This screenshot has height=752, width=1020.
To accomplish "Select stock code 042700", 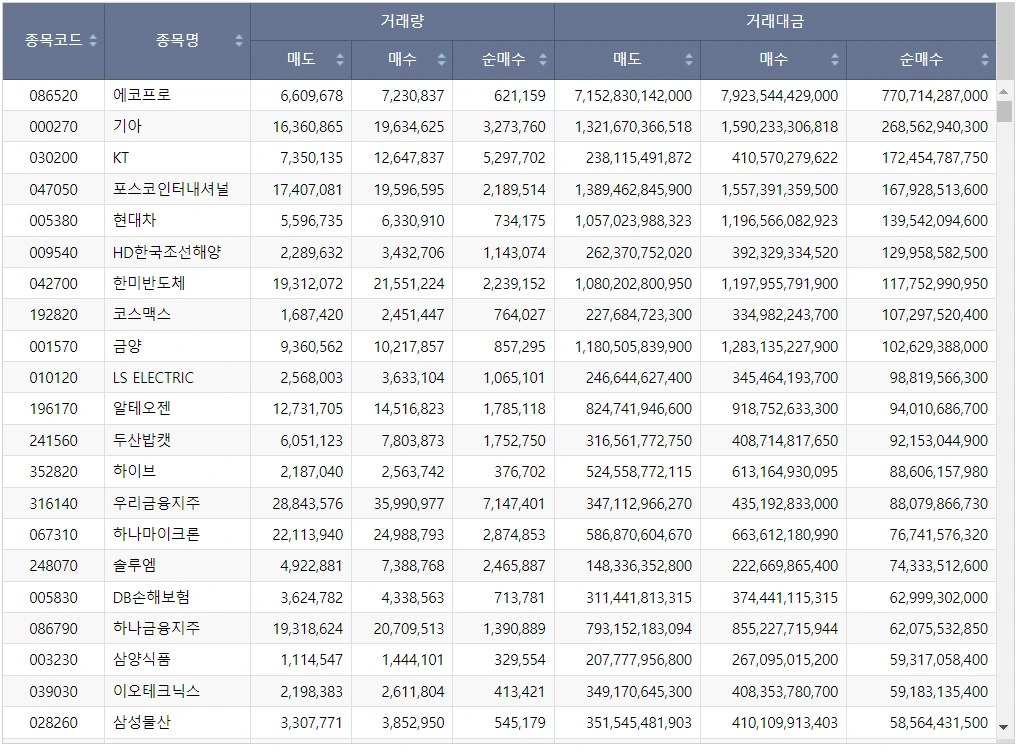I will click(x=53, y=284).
